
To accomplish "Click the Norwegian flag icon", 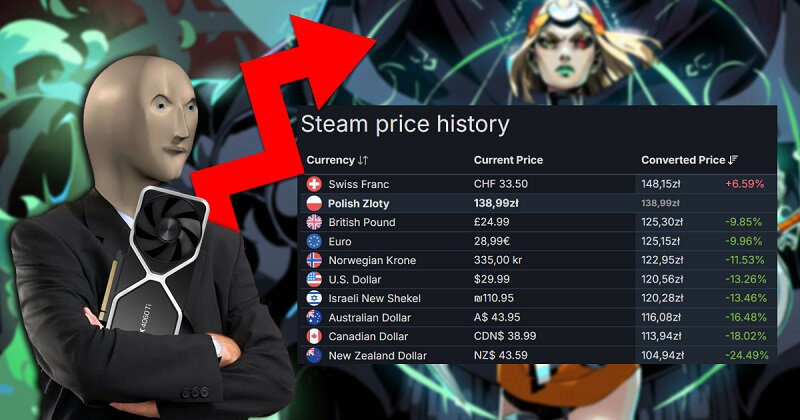I will click(x=314, y=260).
